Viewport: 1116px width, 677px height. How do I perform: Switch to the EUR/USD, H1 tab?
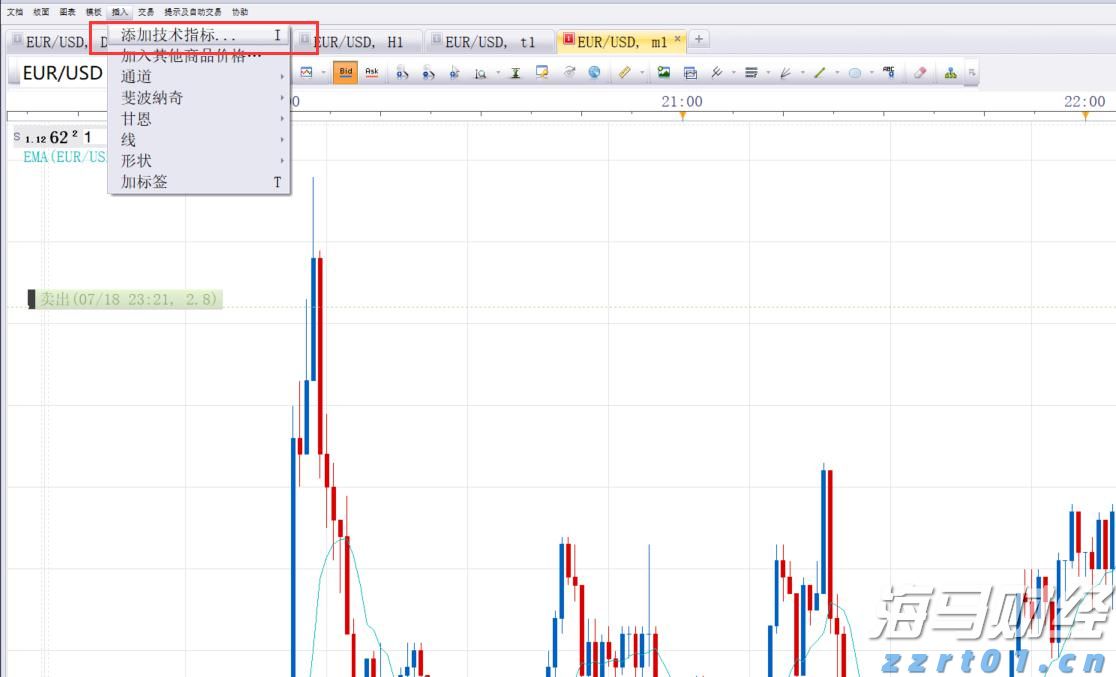358,42
